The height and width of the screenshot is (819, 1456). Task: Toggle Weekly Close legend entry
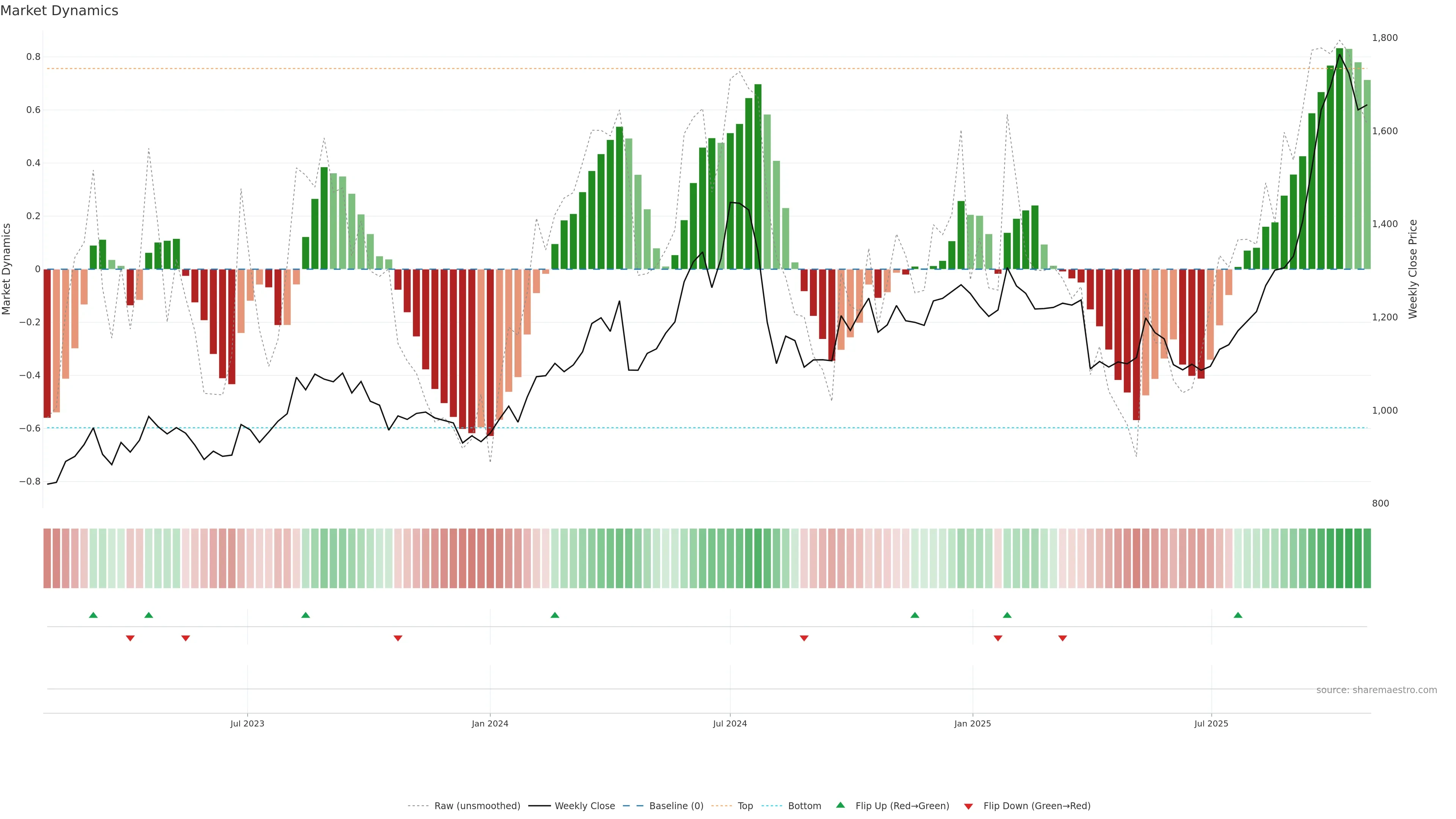[x=584, y=805]
